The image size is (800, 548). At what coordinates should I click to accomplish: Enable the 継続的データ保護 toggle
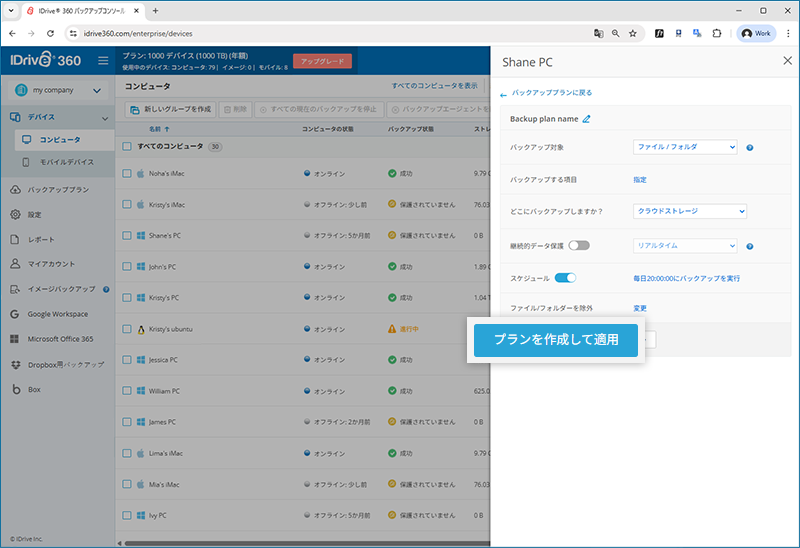(x=579, y=246)
